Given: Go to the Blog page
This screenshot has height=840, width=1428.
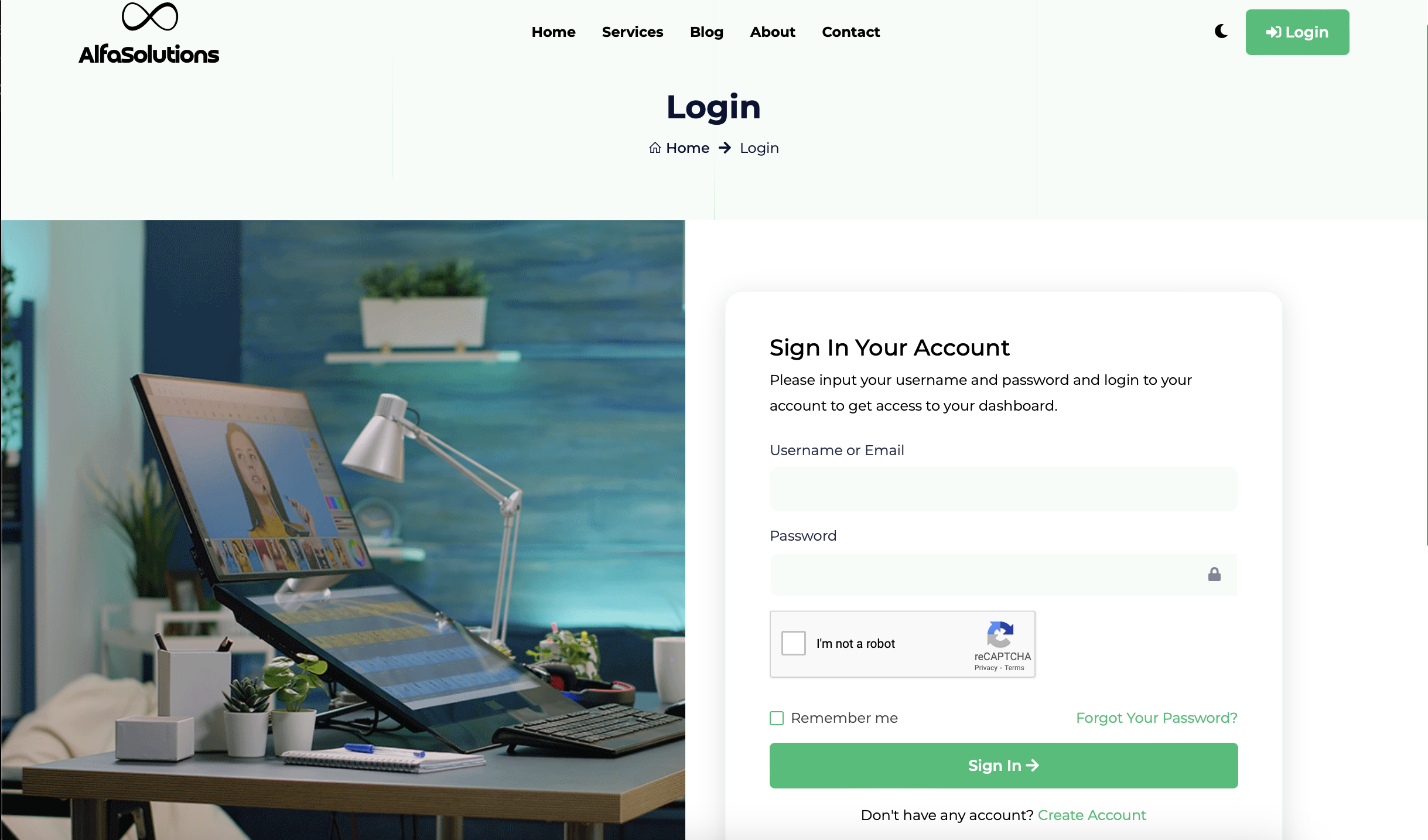Looking at the screenshot, I should click(x=706, y=32).
